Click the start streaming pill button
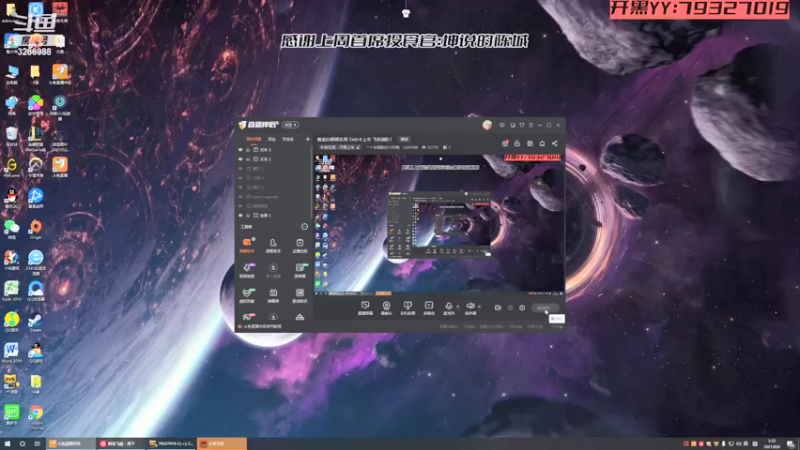 (x=545, y=308)
